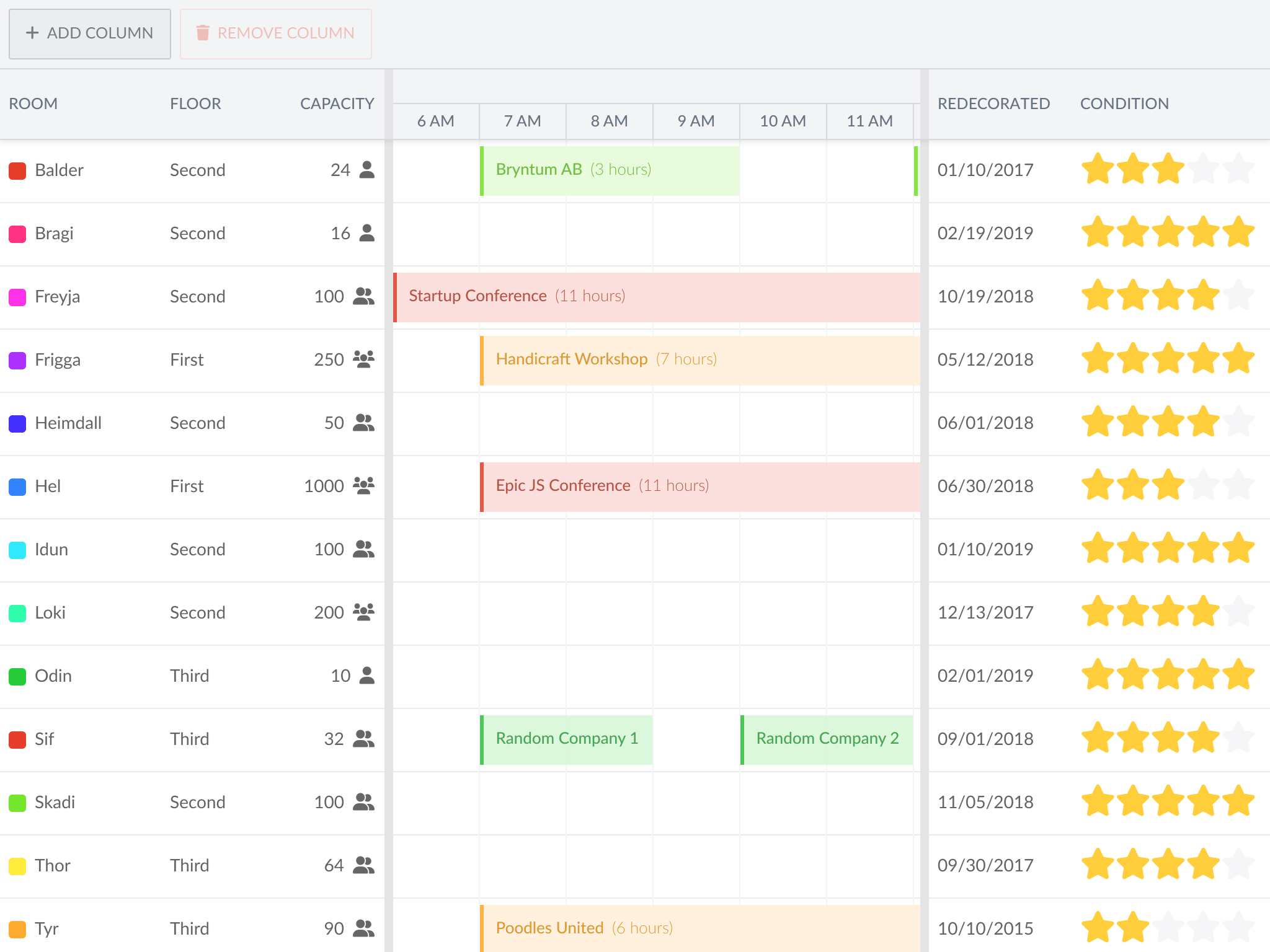Set Balder's condition rating to five stars

1240,169
